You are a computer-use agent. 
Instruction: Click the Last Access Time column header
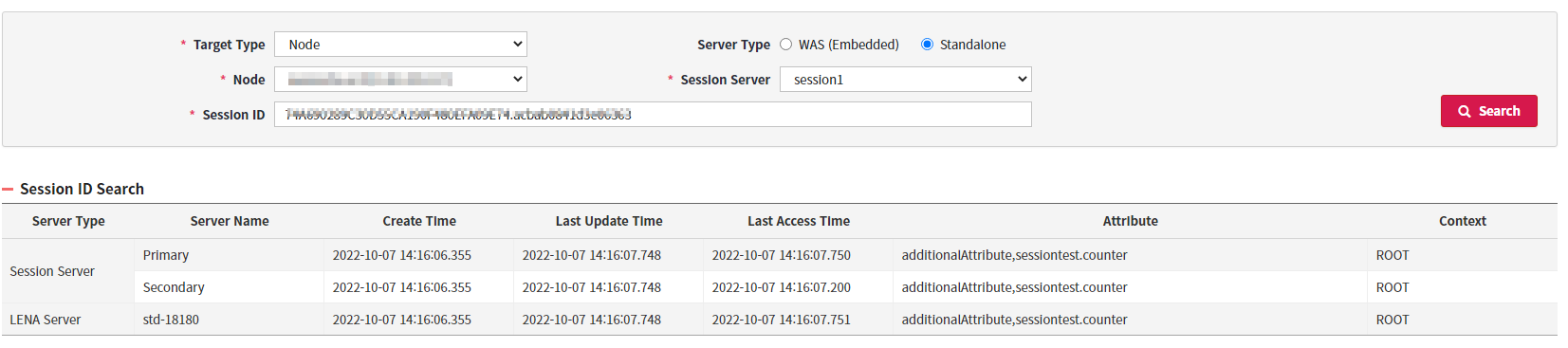pyautogui.click(x=799, y=221)
